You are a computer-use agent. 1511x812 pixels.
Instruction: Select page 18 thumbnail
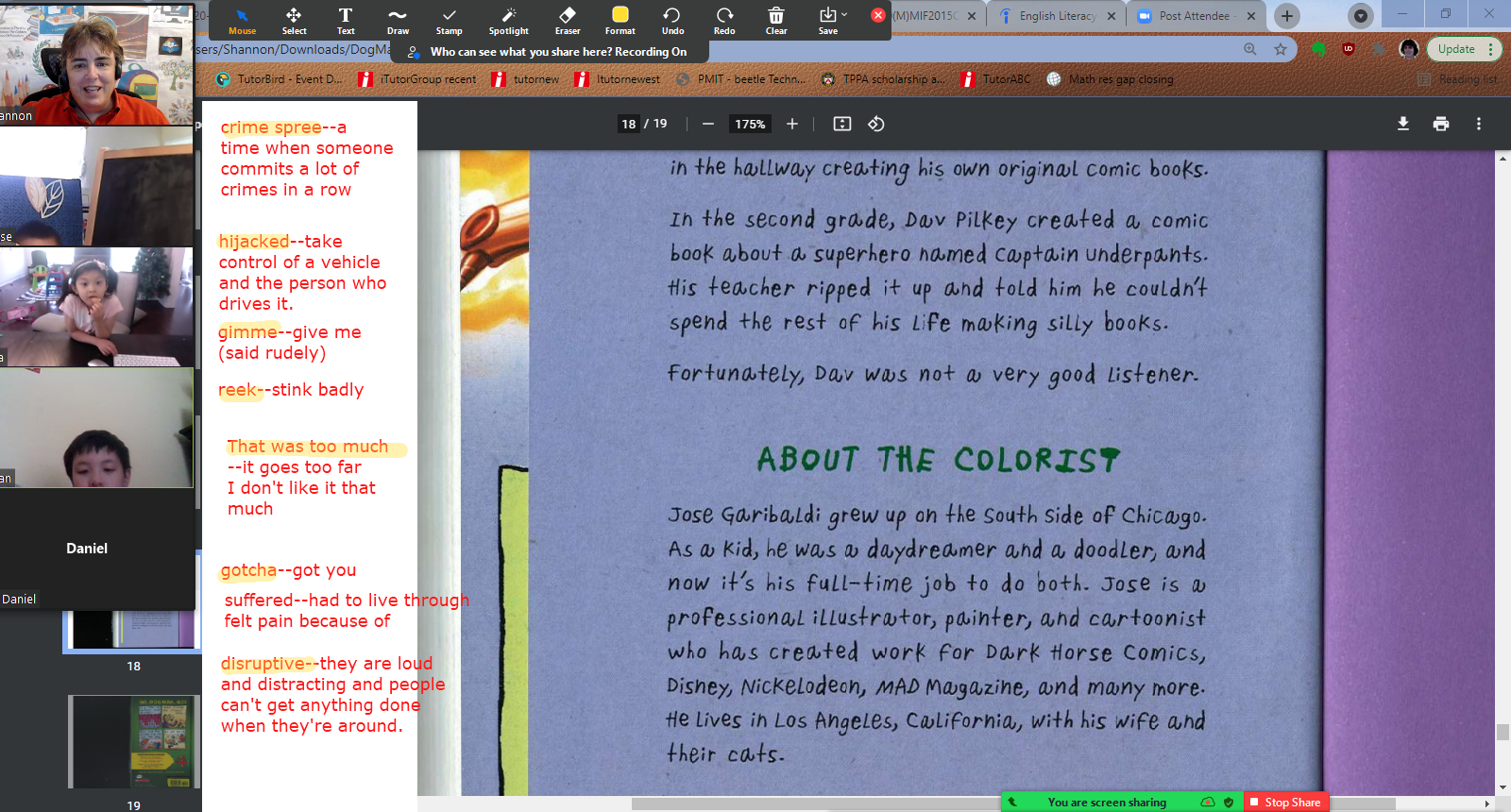click(132, 630)
